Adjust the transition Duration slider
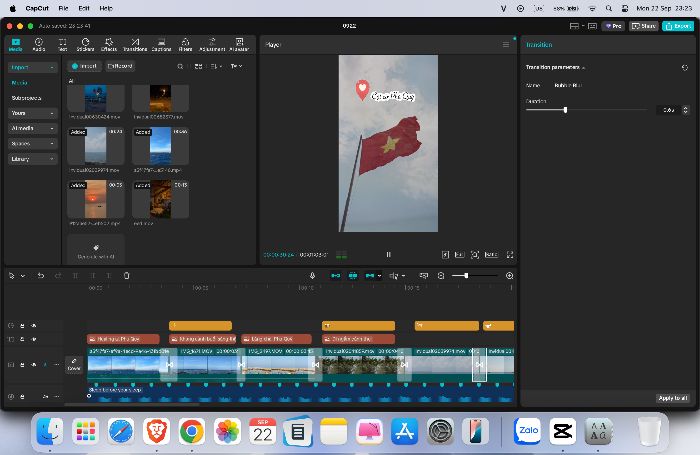 (565, 109)
